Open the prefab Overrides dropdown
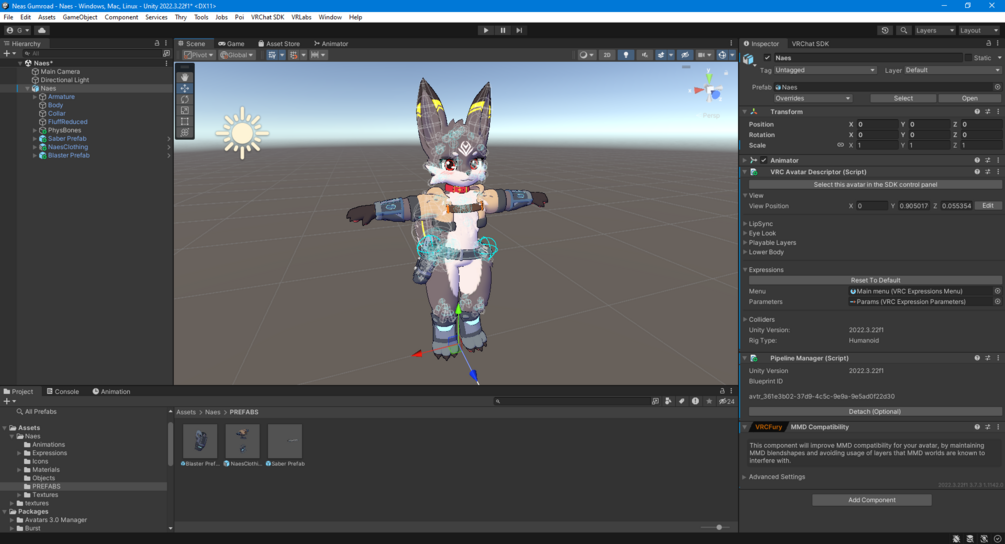1005x544 pixels. pyautogui.click(x=812, y=98)
